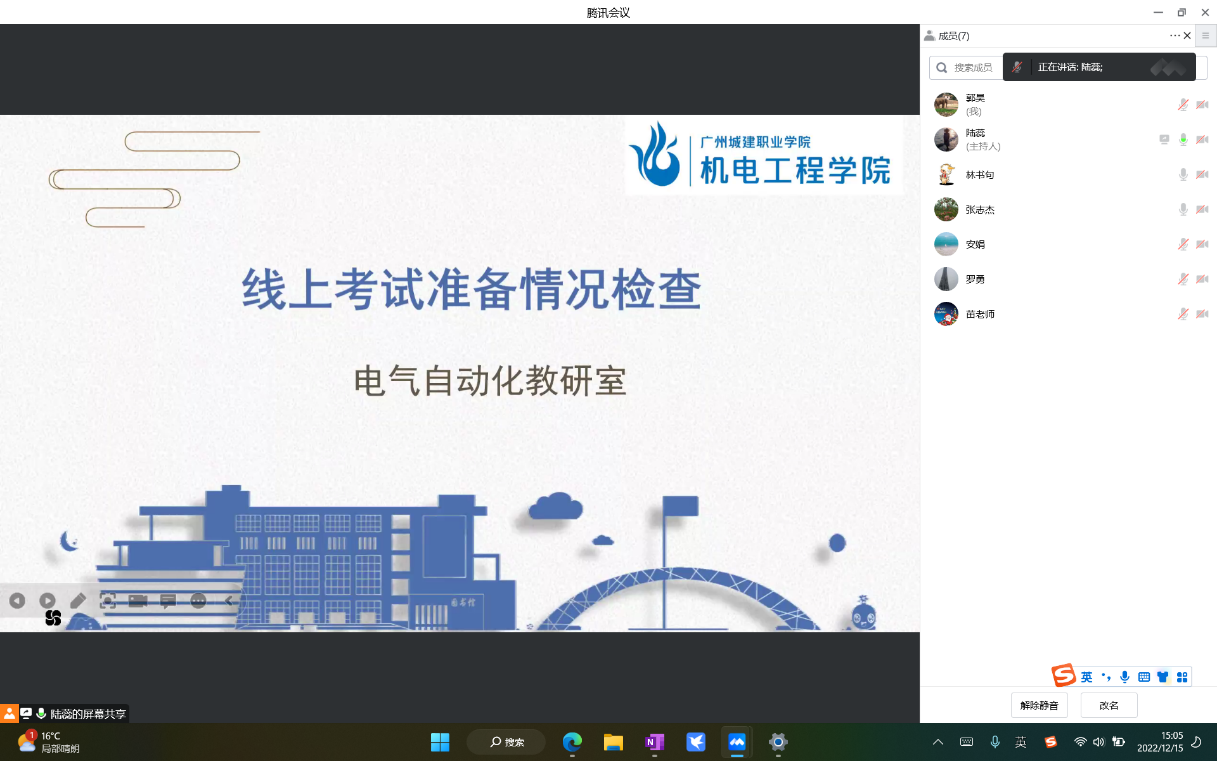This screenshot has height=761, width=1217.
Task: Open the subtitles speech bubble icon
Action: [x=168, y=601]
